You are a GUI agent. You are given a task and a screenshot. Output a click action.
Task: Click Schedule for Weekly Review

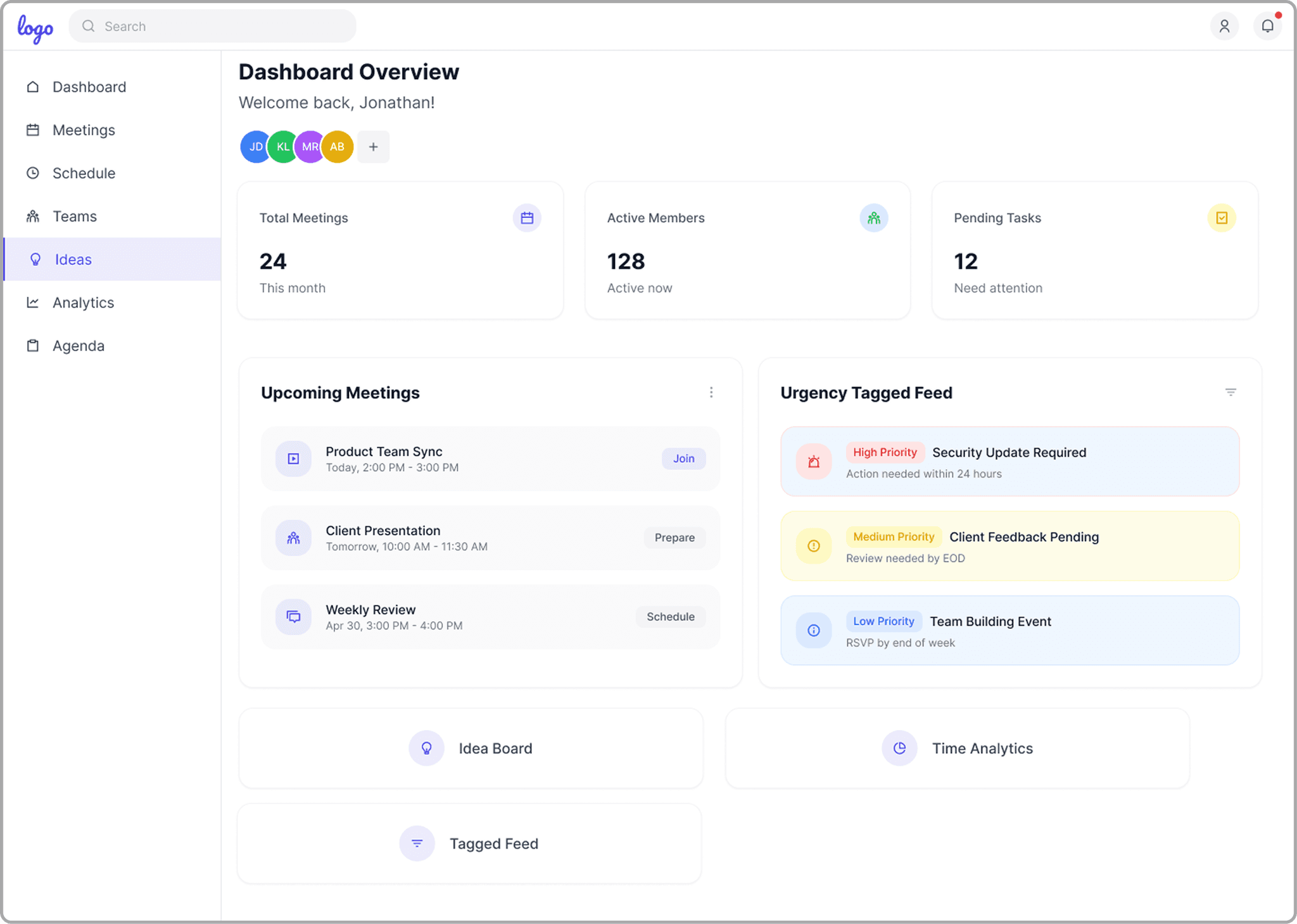click(x=670, y=617)
